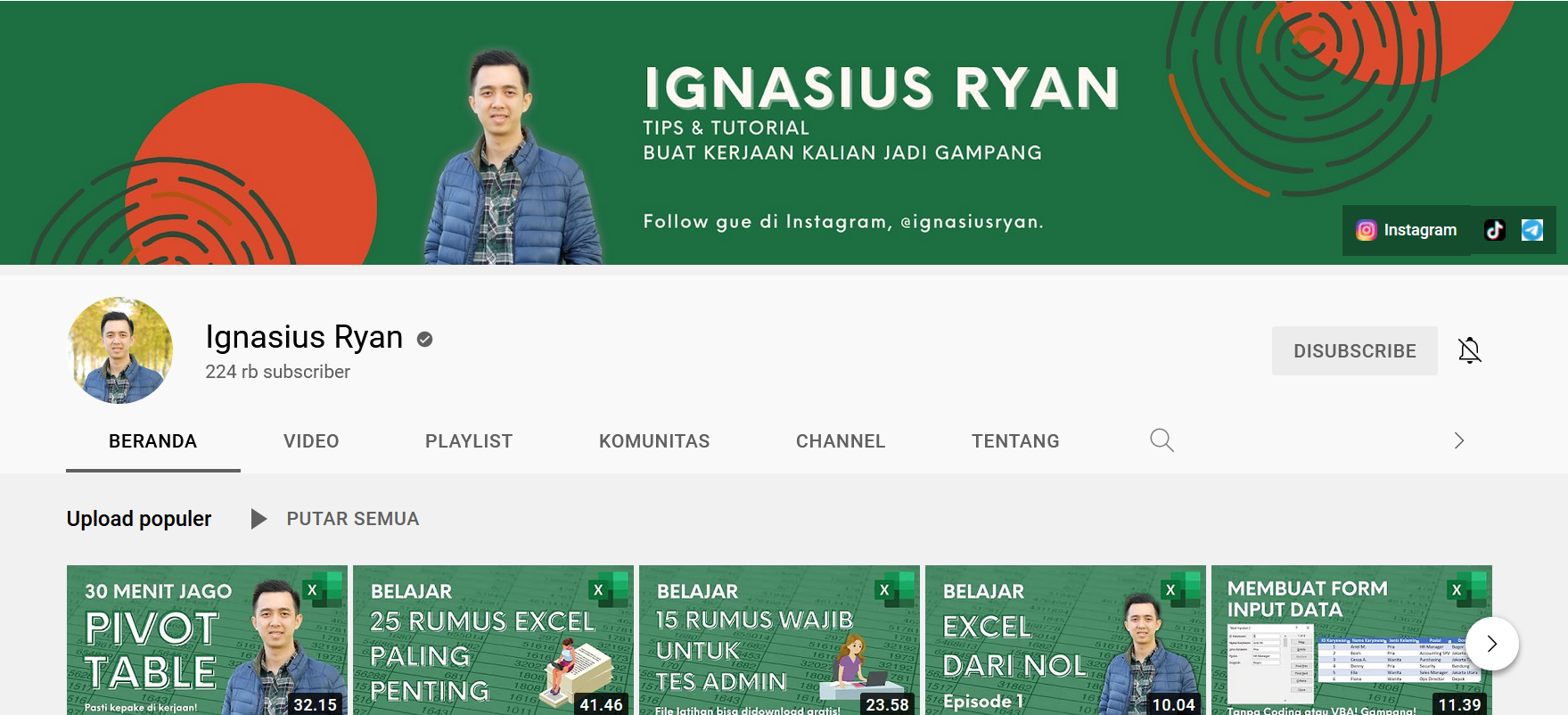Open the TikTok icon link
The image size is (1568, 715).
coord(1495,230)
